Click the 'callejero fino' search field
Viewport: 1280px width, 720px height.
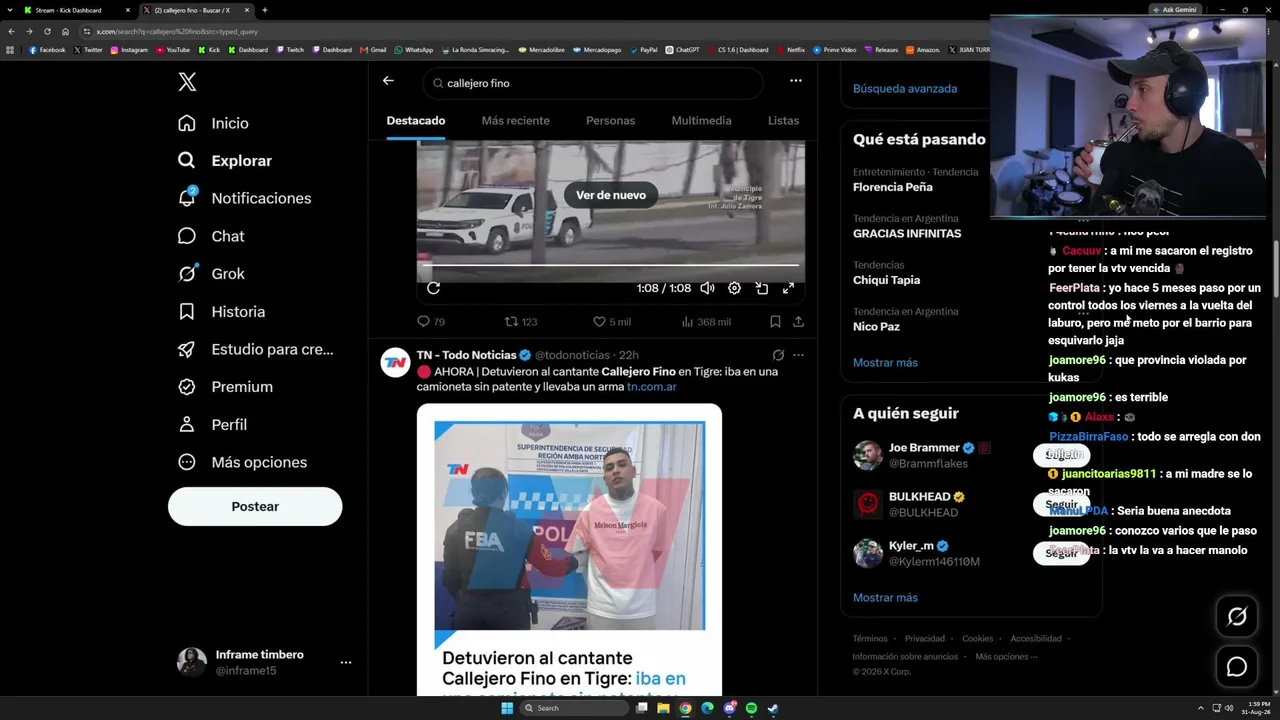tap(593, 83)
